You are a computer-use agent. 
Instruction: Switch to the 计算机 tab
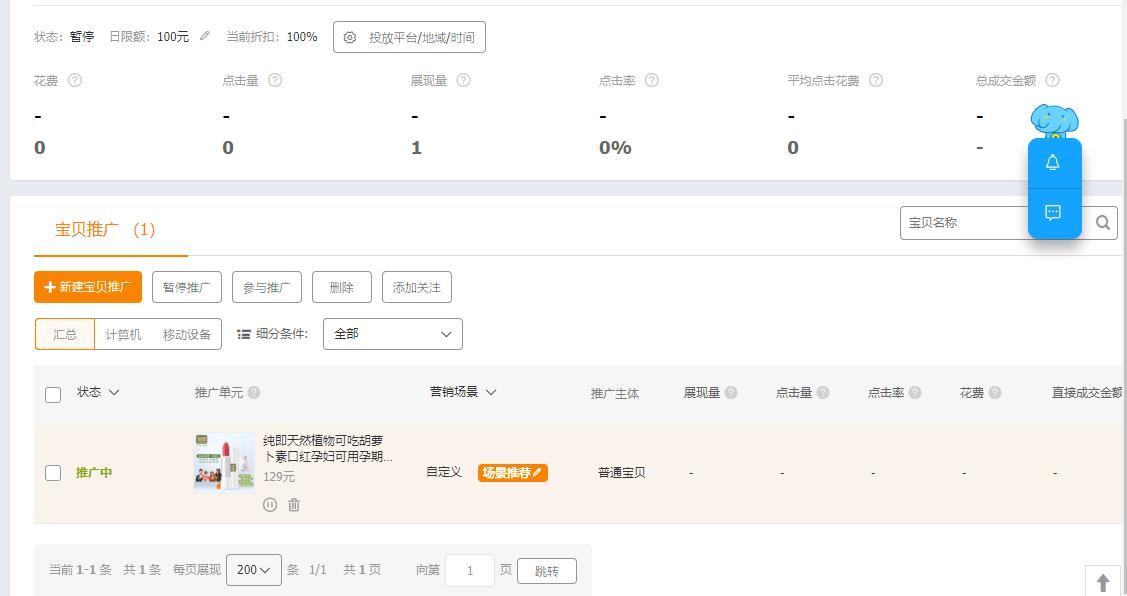pos(123,334)
